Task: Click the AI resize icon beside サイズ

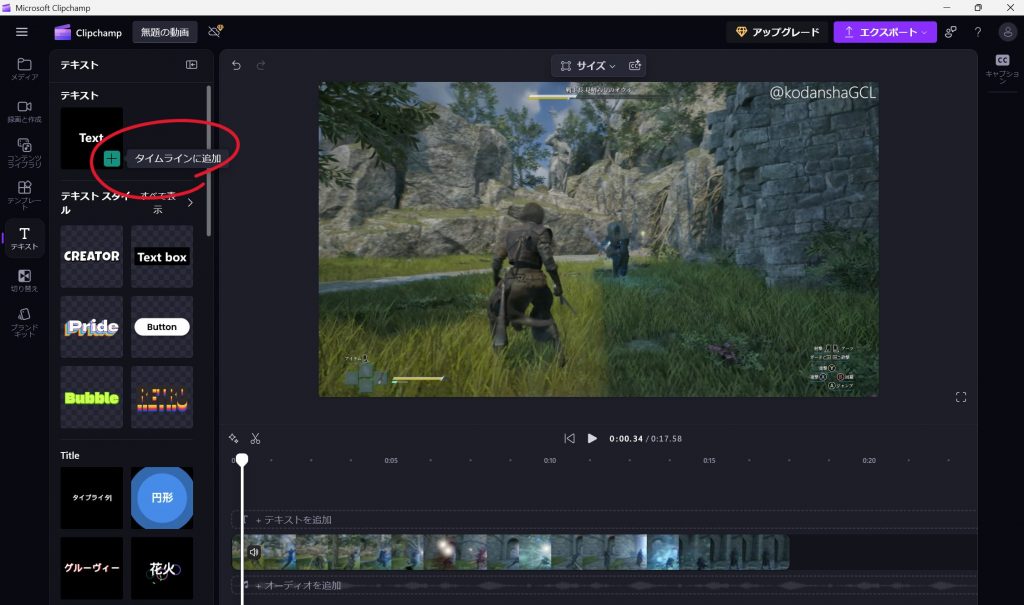Action: (635, 65)
